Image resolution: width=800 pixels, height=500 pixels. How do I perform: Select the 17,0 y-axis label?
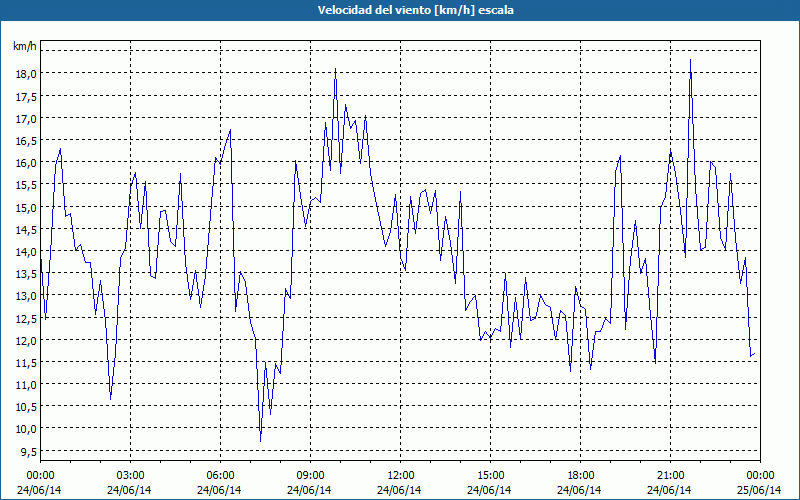pyautogui.click(x=27, y=118)
